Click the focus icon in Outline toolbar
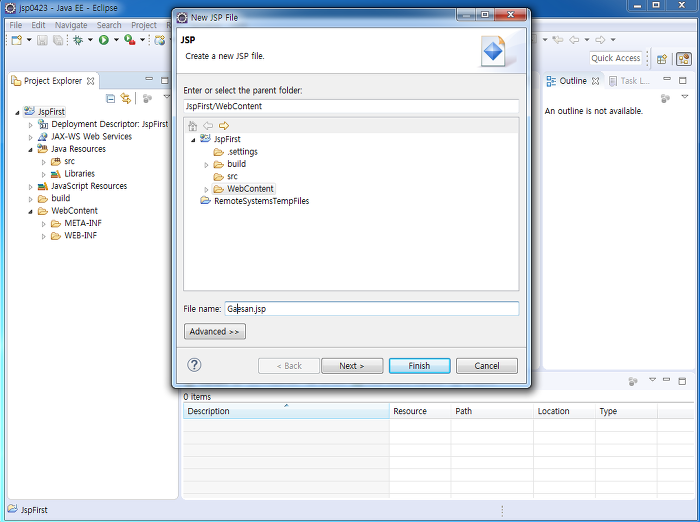Image resolution: width=700 pixels, height=522 pixels. [665, 98]
